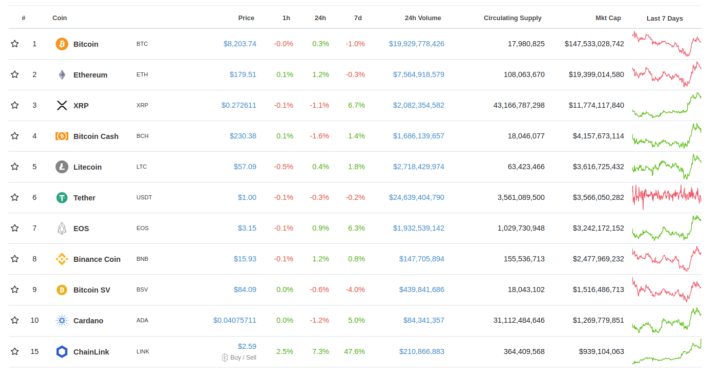Sort by the 1h change column
Screen dimensions: 710x371
[286, 18]
